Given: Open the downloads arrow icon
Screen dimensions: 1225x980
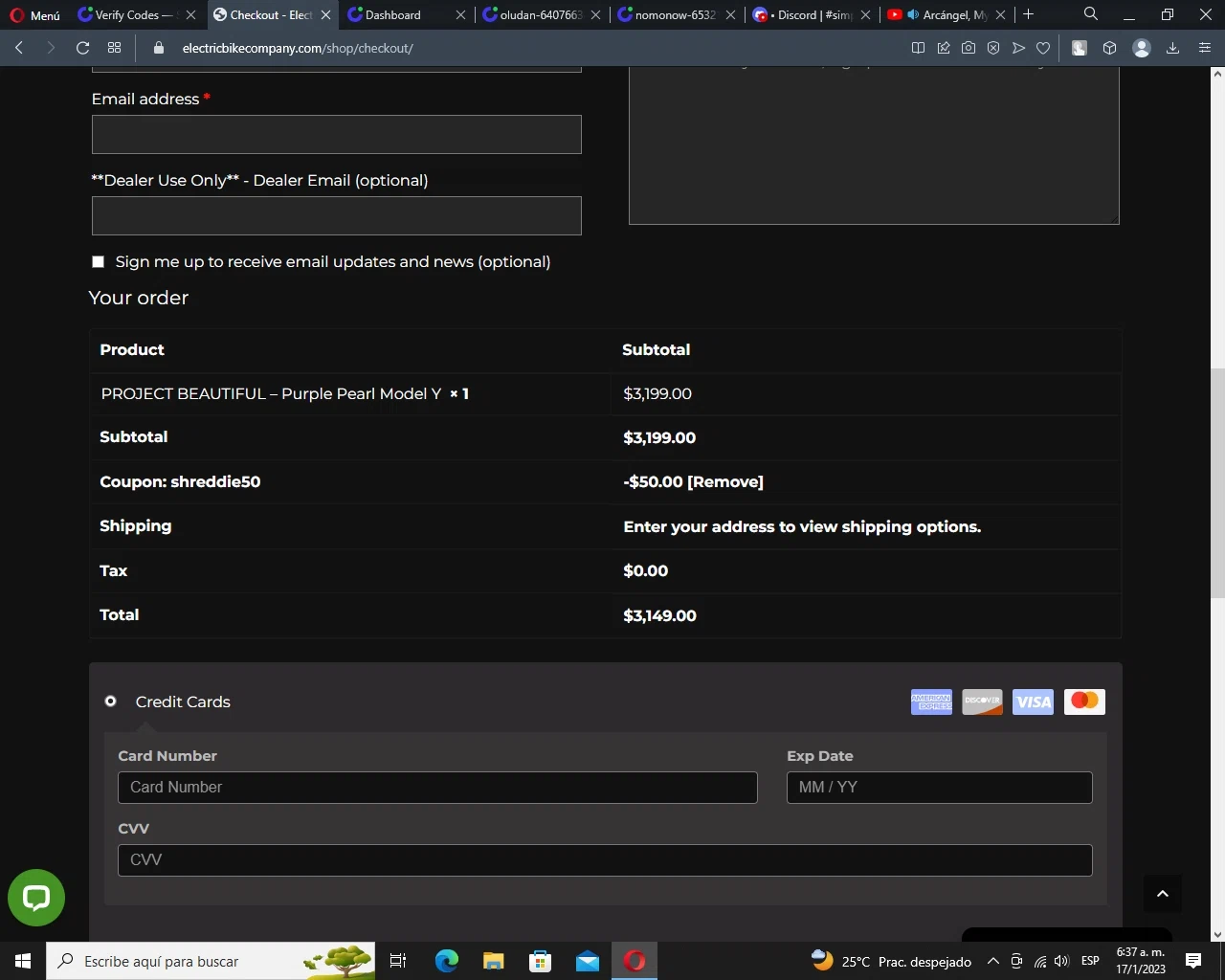Looking at the screenshot, I should [x=1172, y=48].
